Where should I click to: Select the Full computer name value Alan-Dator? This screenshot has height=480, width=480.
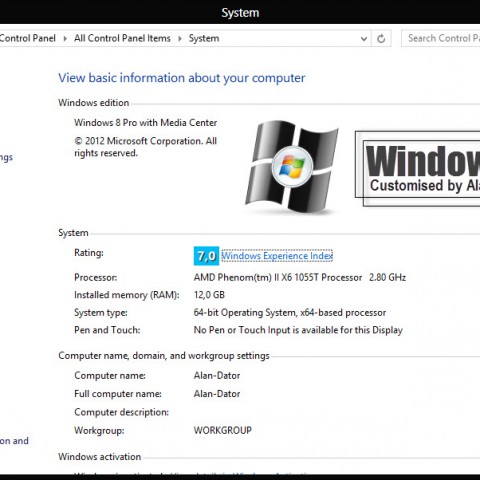point(217,394)
